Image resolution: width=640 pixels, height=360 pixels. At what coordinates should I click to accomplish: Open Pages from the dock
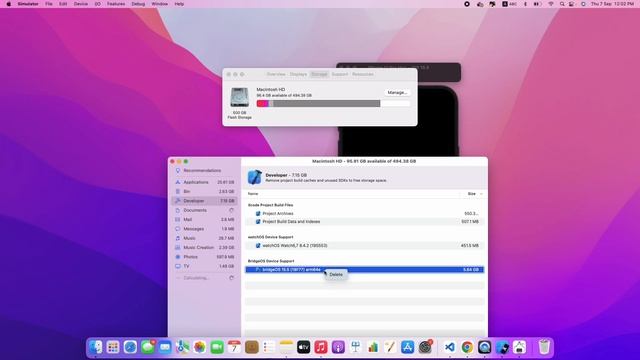(x=390, y=347)
